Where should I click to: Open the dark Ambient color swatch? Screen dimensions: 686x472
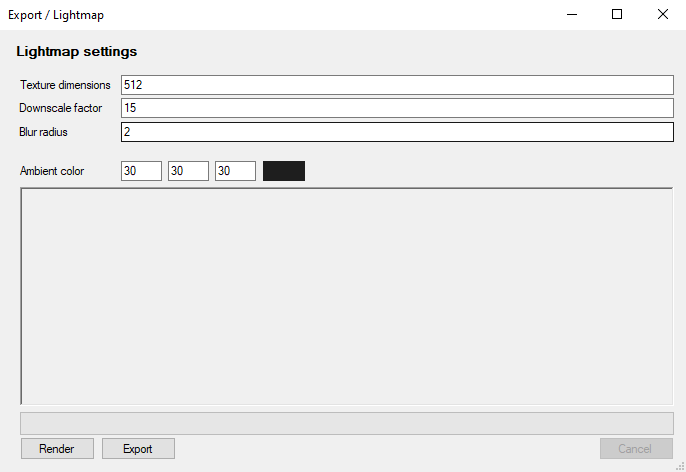coord(284,171)
